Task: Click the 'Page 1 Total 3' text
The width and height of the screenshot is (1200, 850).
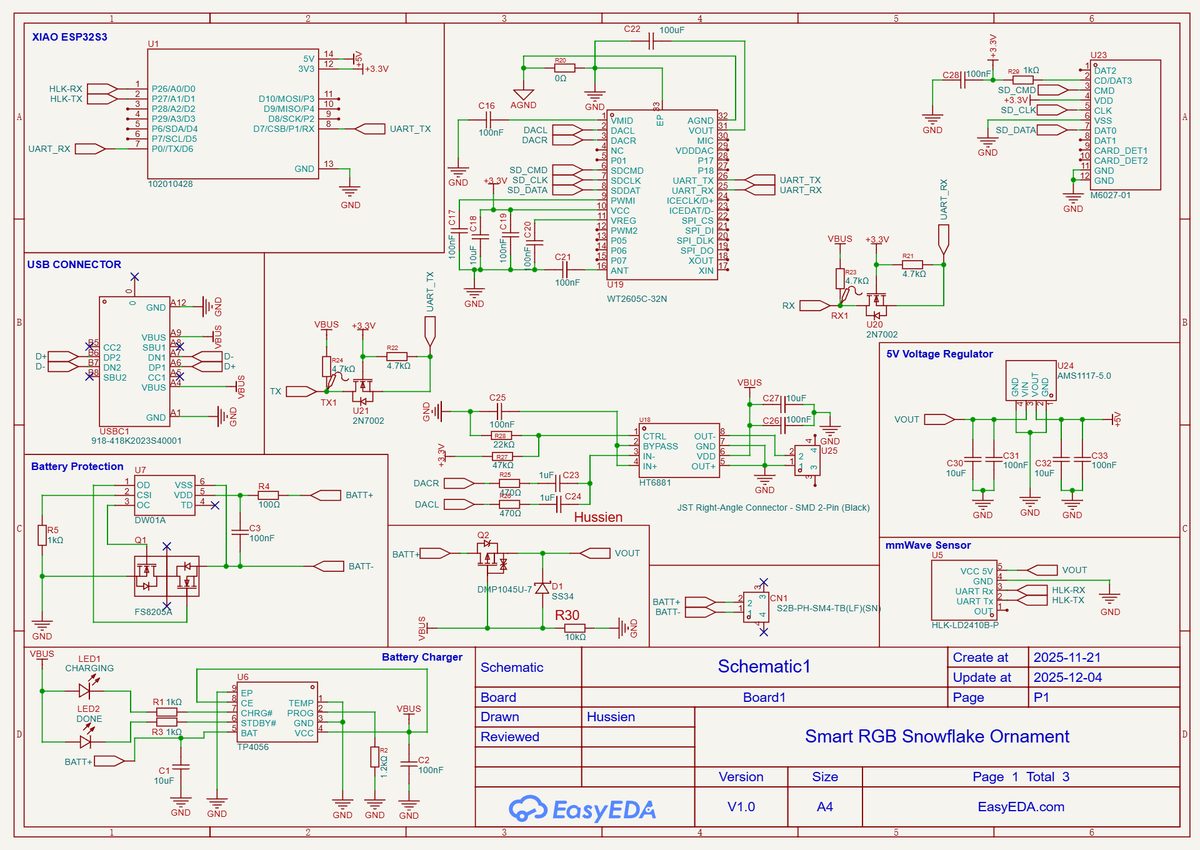Action: tap(1021, 777)
